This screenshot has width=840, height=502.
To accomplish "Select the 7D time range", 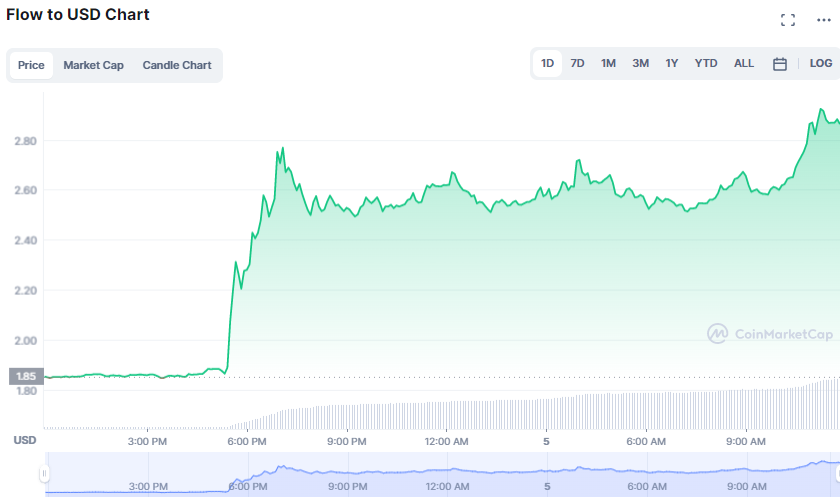I will [x=577, y=64].
